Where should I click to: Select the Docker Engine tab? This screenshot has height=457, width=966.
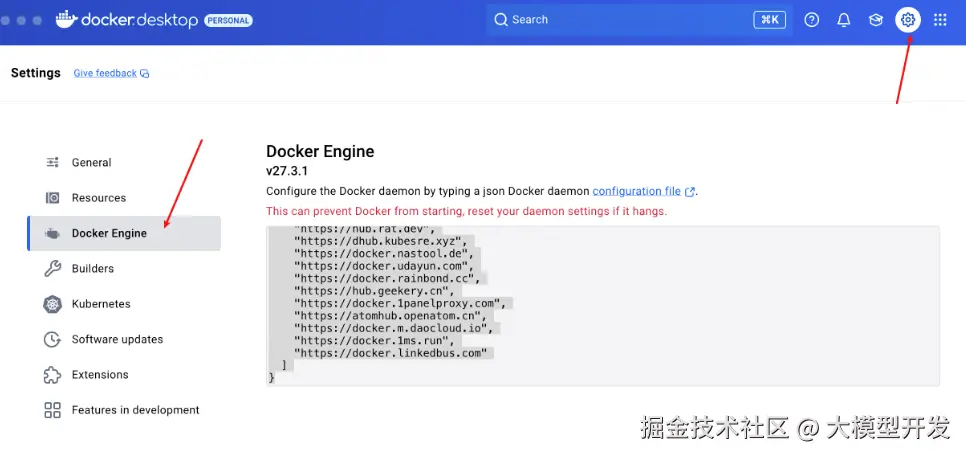(124, 233)
